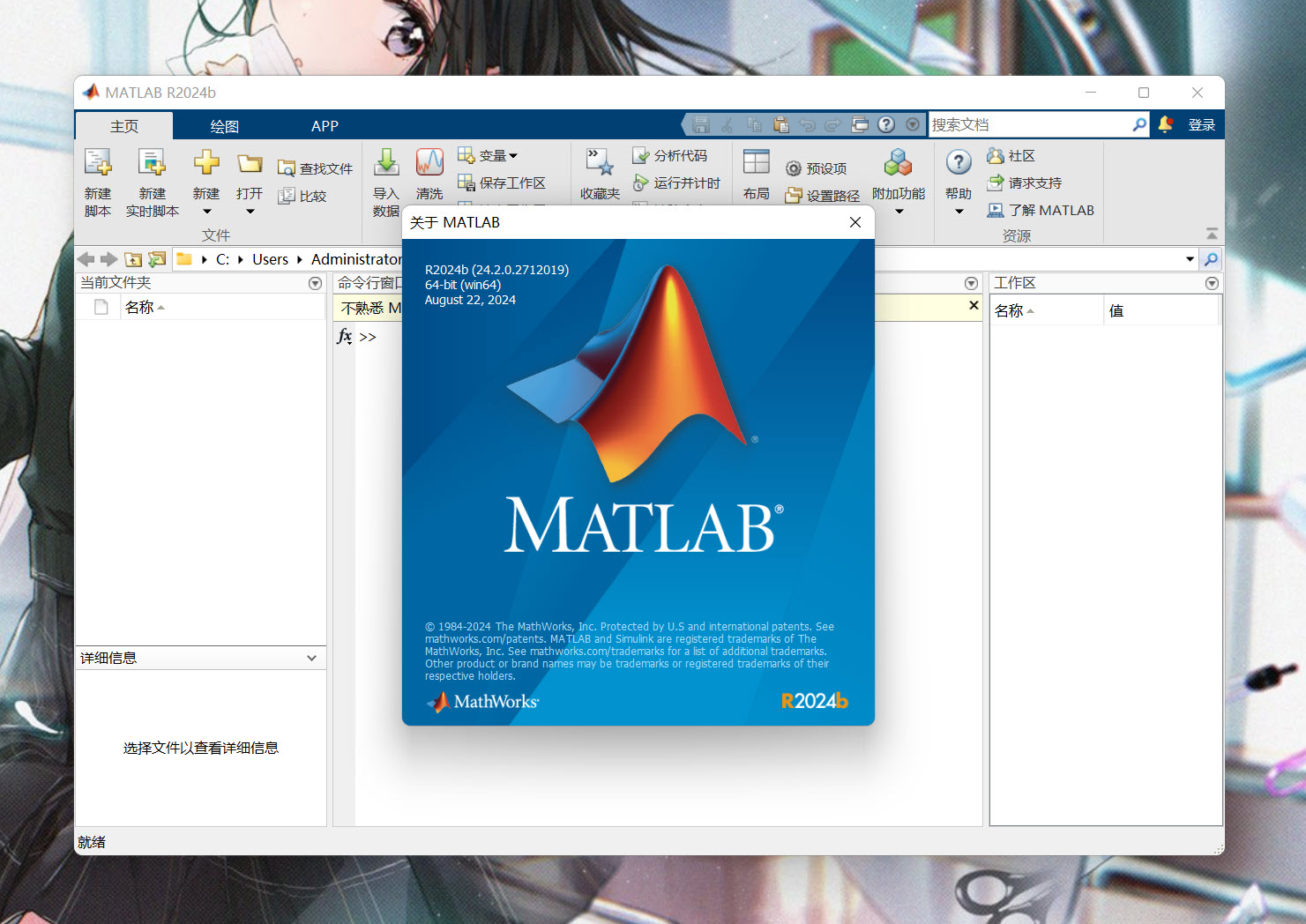Click the browse for folder icon
Screen dimensions: 1306x924
[157, 259]
